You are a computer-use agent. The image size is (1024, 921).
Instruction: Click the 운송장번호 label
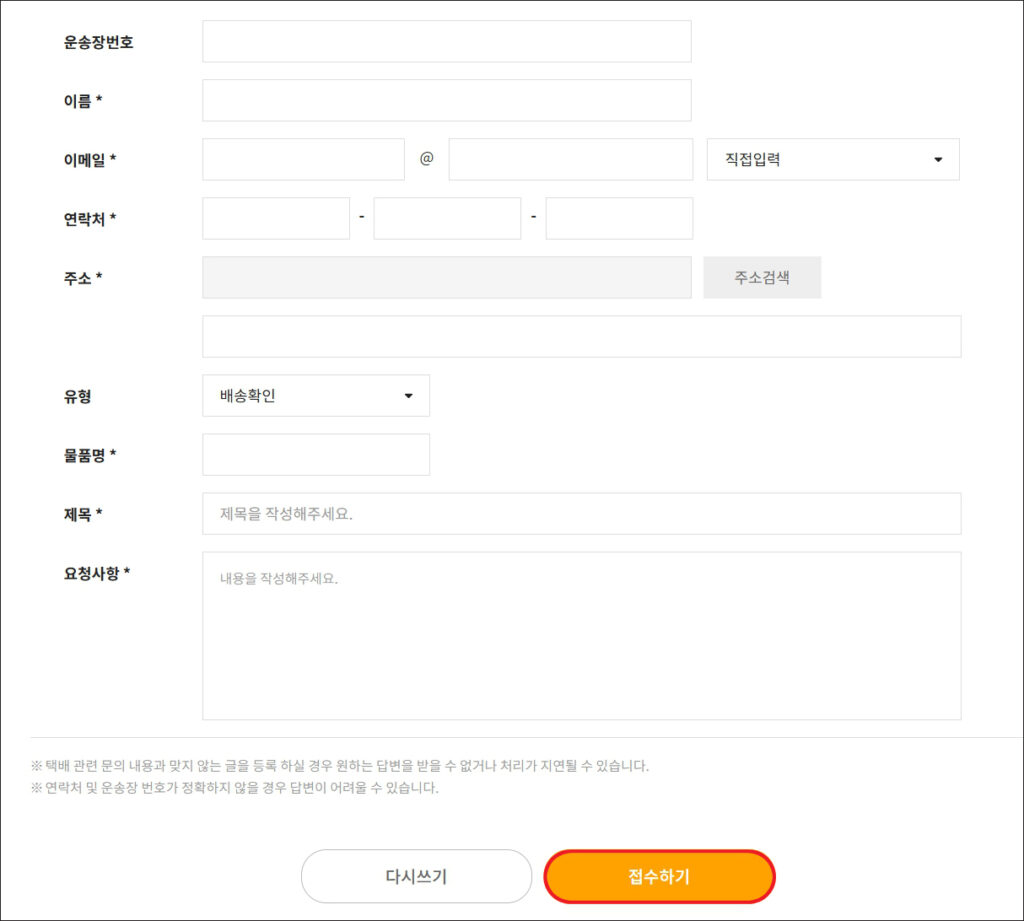pos(99,42)
